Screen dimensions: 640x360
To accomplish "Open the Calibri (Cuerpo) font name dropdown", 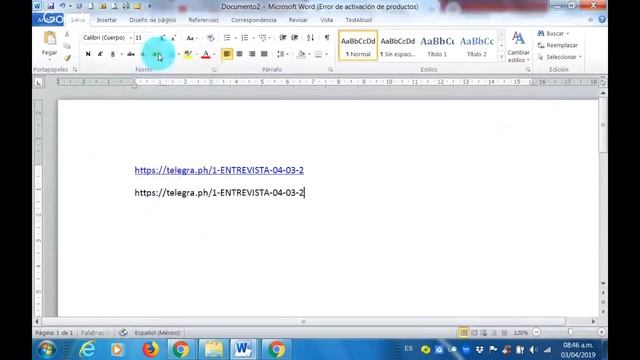I will click(131, 38).
